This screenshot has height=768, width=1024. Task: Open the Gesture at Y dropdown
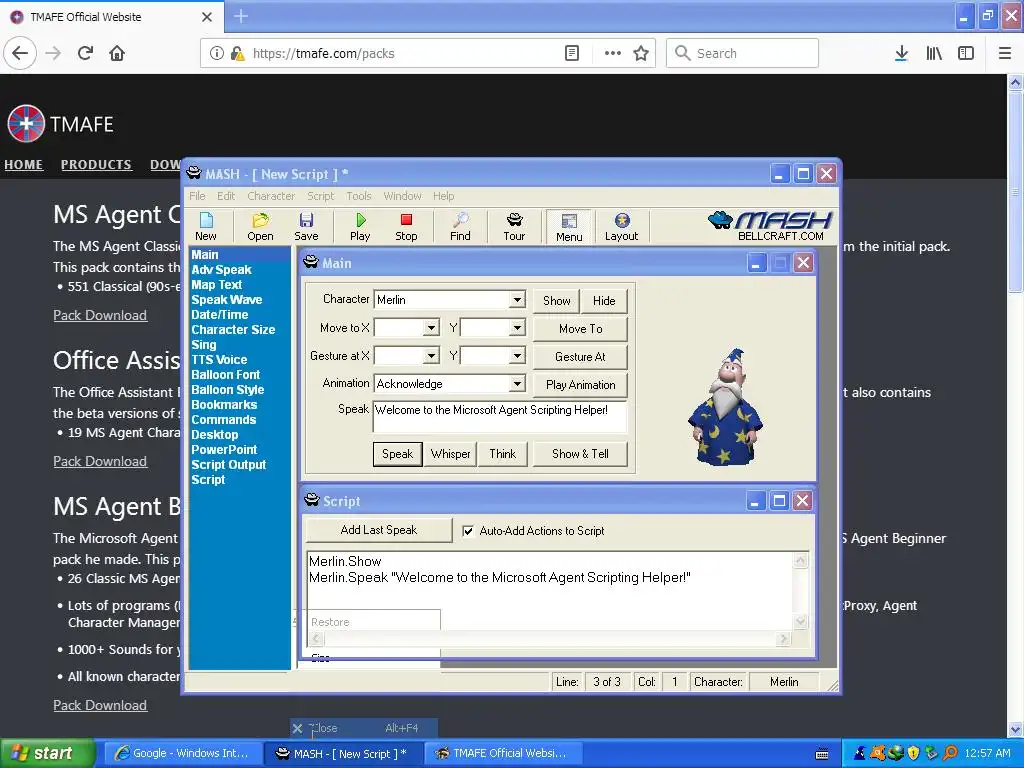(x=517, y=356)
